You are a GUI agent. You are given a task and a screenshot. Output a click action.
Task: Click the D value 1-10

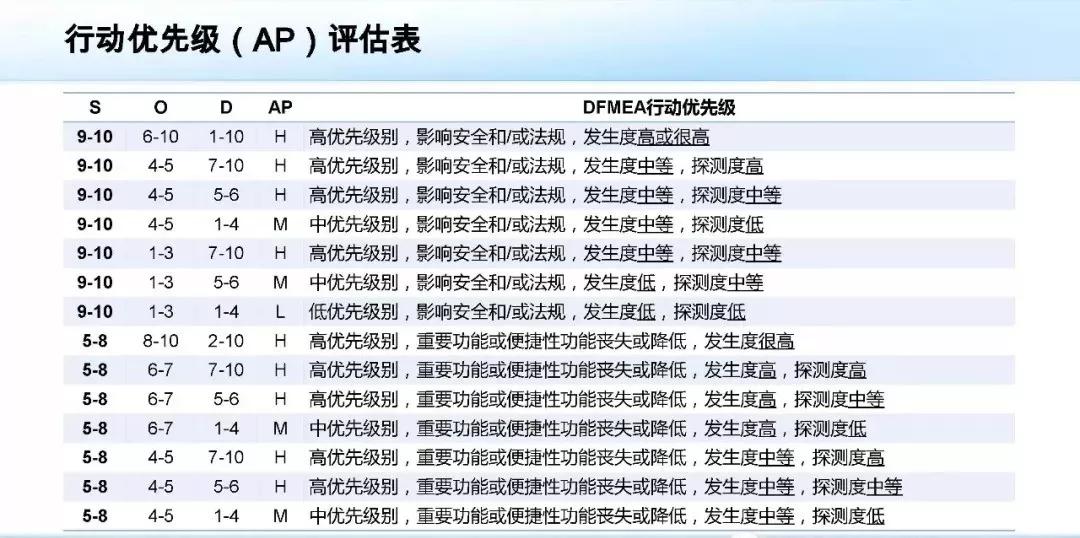point(226,136)
